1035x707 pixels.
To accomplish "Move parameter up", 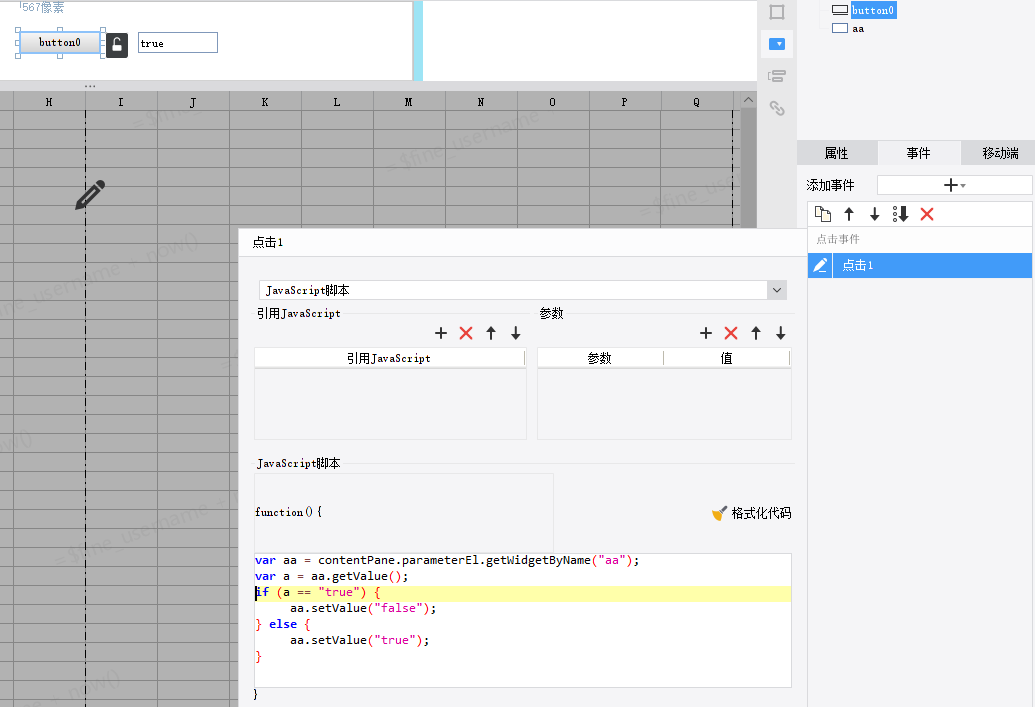I will tap(756, 333).
